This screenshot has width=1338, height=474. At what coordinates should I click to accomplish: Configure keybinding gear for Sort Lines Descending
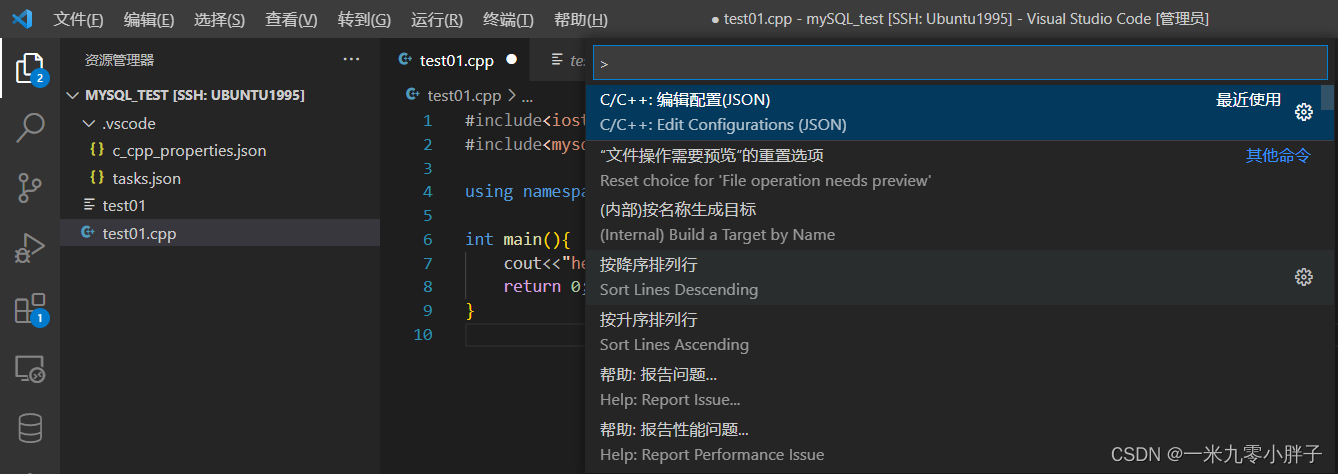[1303, 277]
